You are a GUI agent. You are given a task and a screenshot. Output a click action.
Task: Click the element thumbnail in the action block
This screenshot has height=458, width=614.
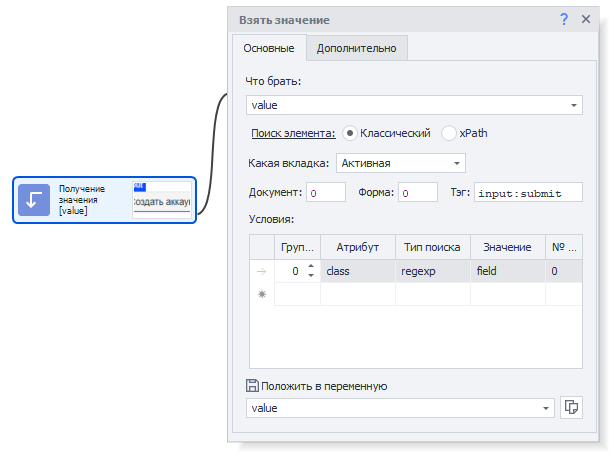[161, 199]
